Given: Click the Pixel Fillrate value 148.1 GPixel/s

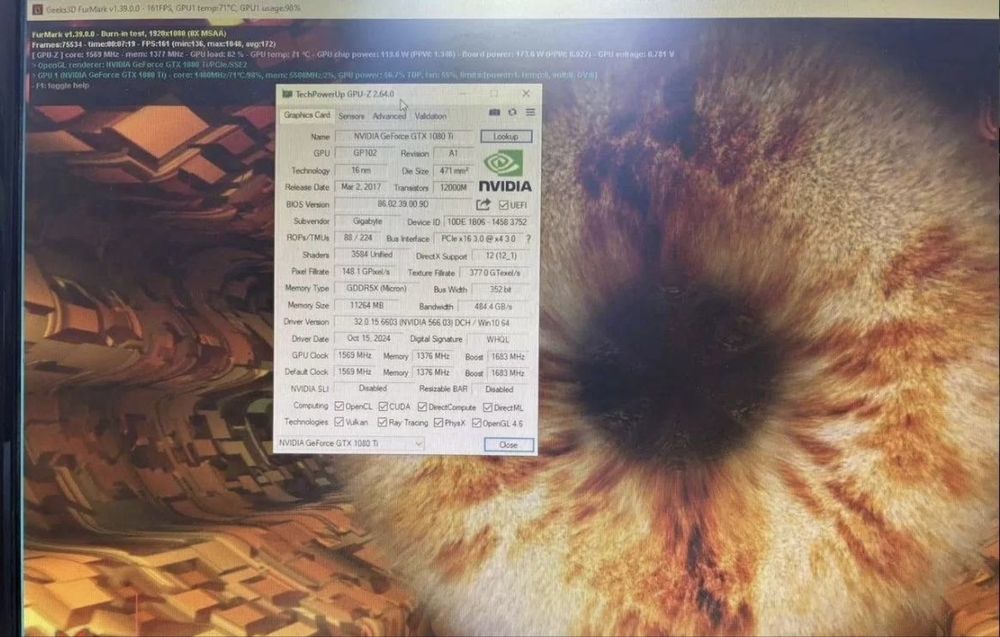Looking at the screenshot, I should click(365, 272).
